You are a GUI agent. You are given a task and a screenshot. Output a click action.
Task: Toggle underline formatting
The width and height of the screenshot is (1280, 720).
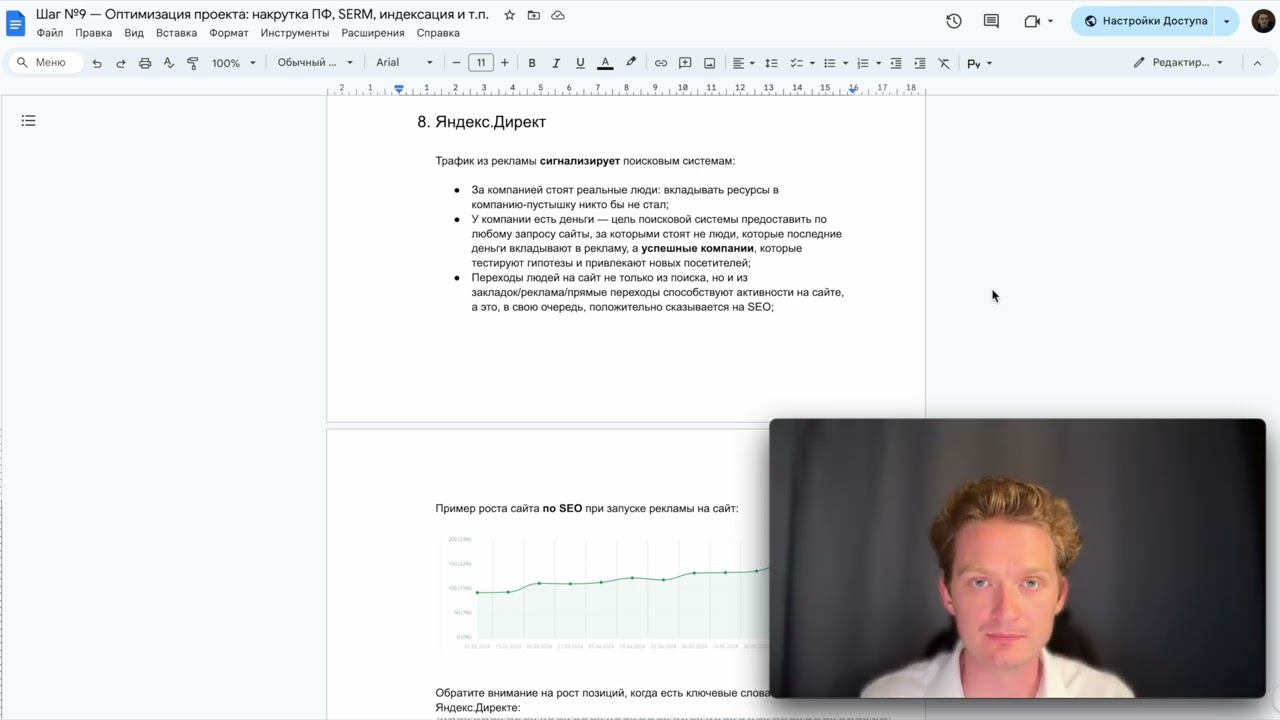pos(580,63)
